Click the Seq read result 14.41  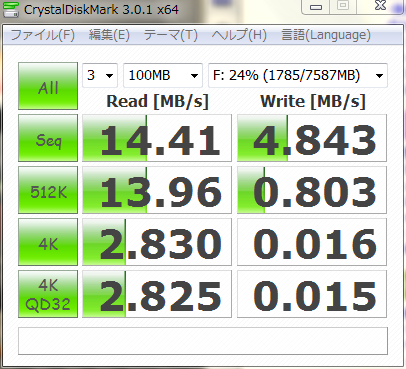tap(157, 138)
